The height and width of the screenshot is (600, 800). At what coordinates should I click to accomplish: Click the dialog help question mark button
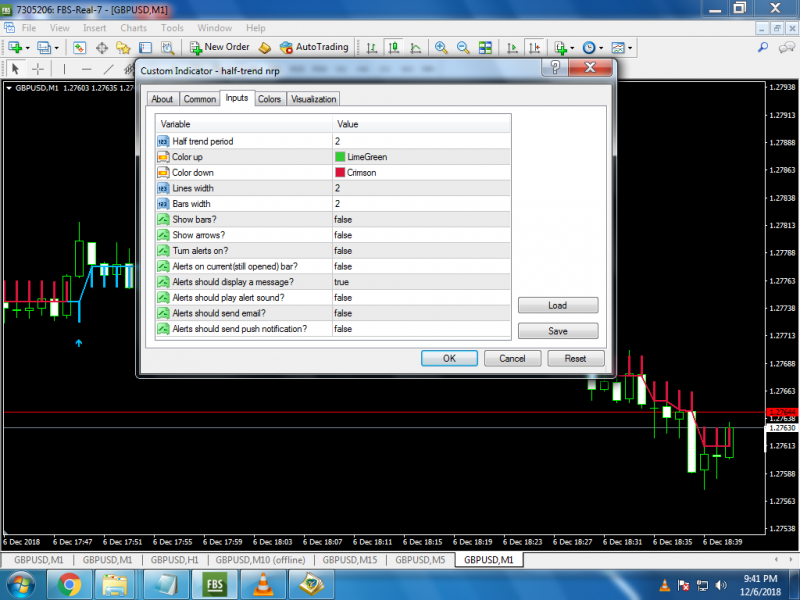[555, 67]
